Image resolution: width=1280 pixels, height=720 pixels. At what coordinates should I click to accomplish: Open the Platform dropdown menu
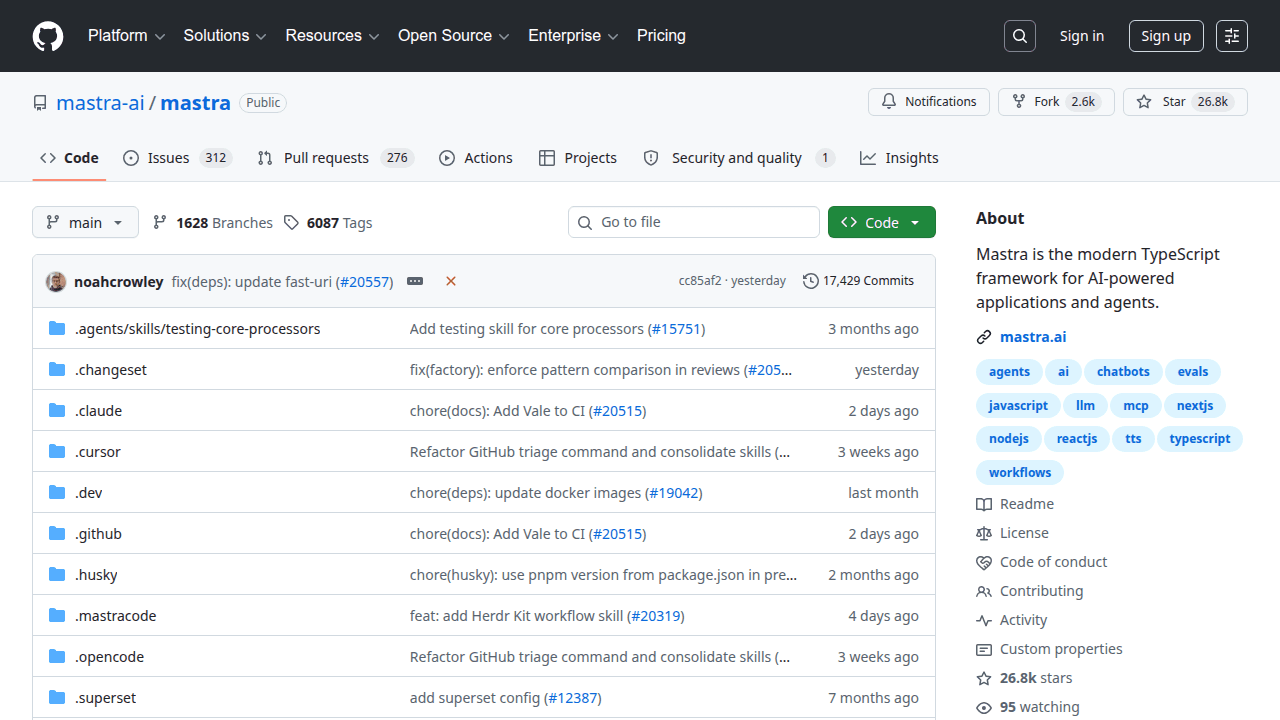[126, 36]
